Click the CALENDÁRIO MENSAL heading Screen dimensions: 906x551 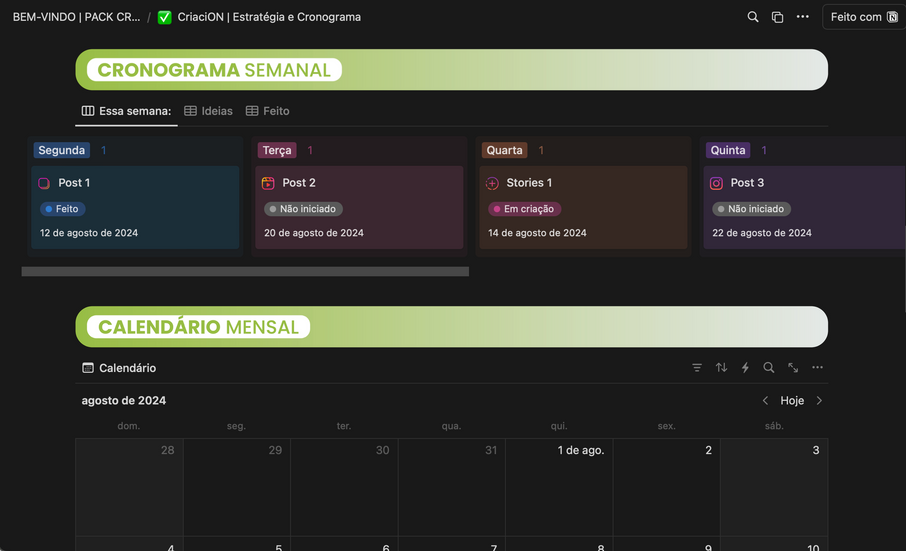tap(198, 327)
